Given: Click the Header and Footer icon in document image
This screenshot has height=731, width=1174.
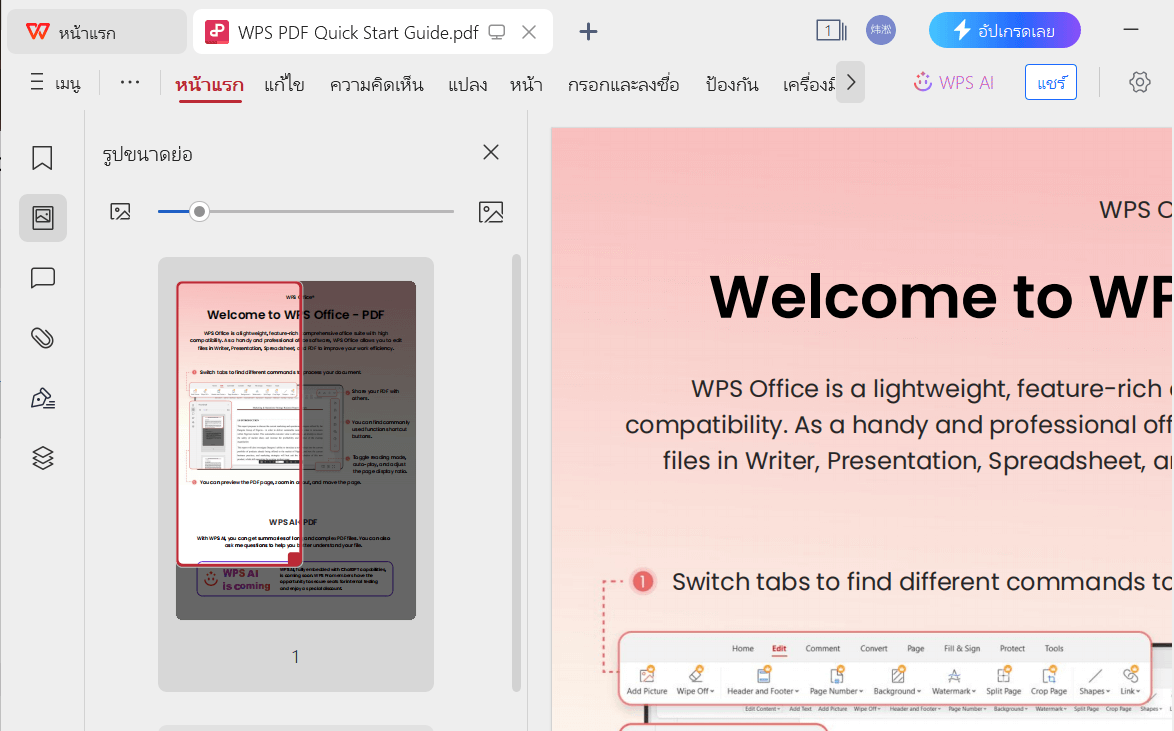Looking at the screenshot, I should coord(763,680).
